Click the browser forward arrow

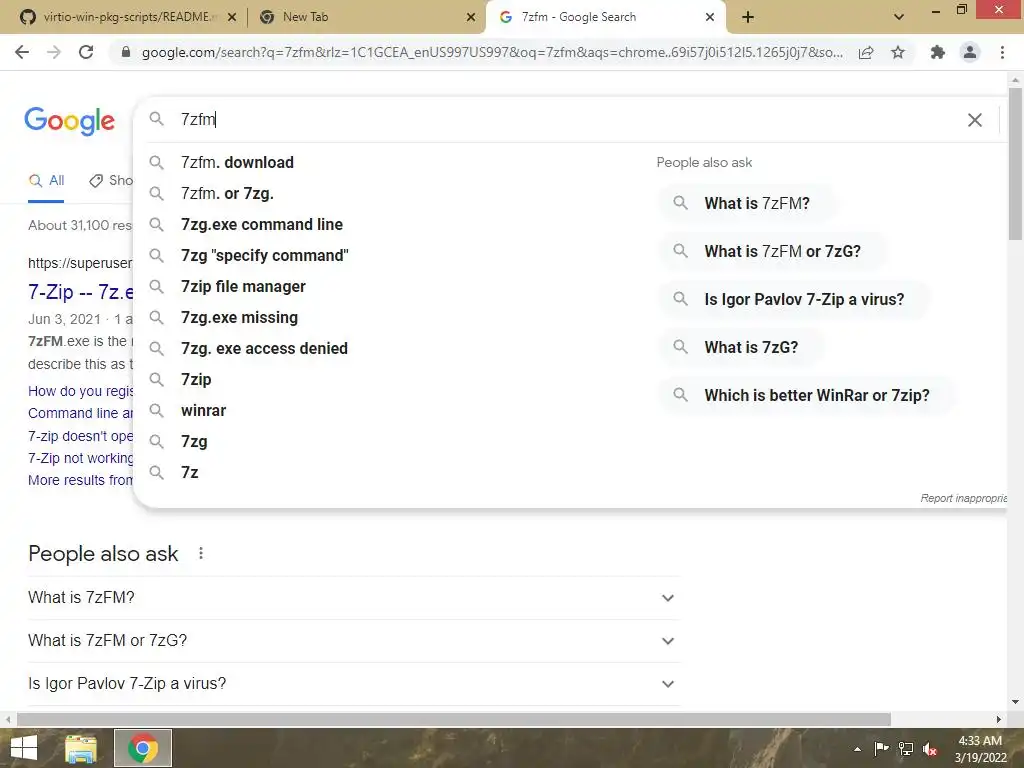[x=54, y=52]
